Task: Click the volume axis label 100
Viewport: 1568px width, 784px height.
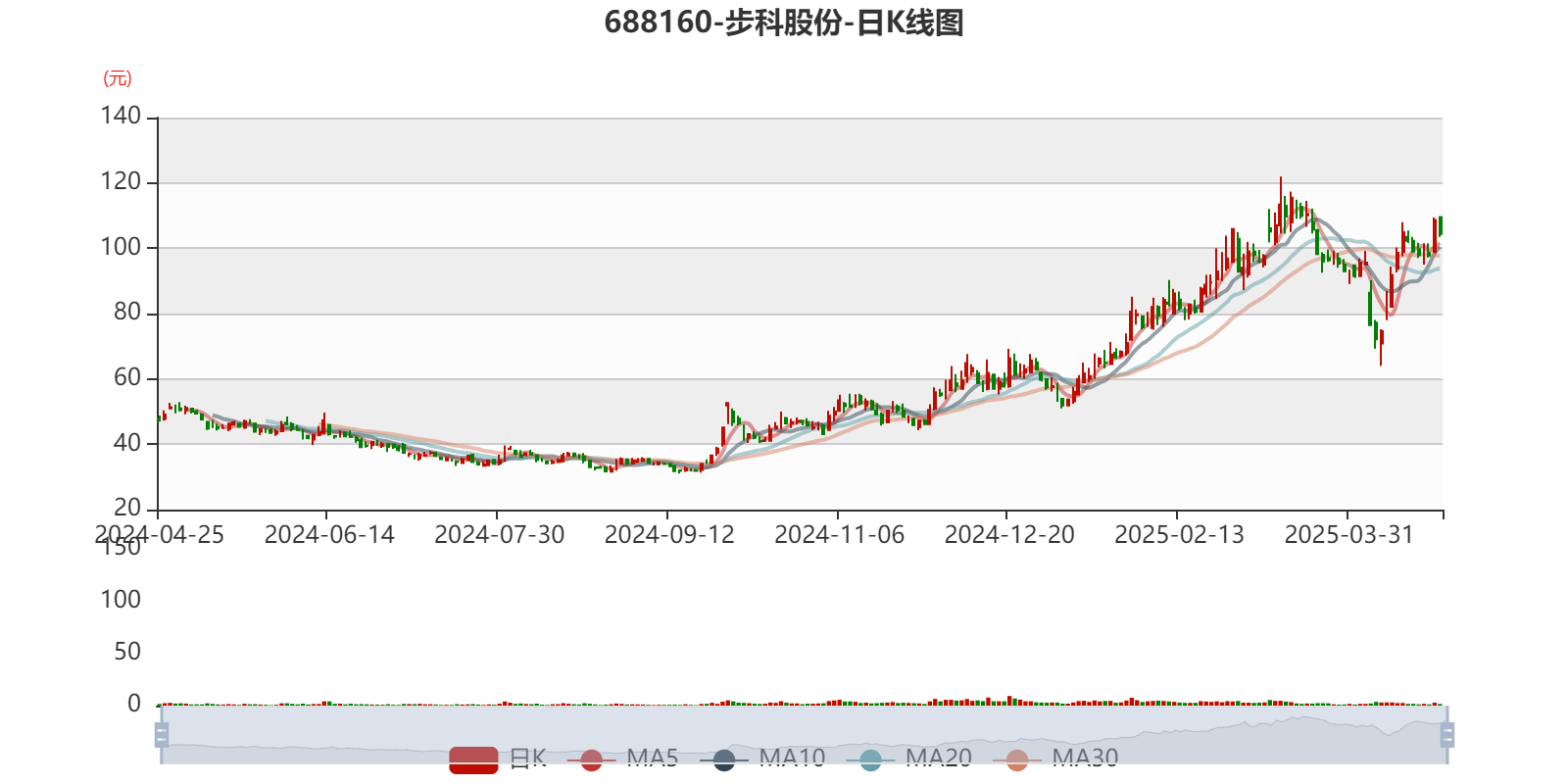Action: (x=121, y=599)
